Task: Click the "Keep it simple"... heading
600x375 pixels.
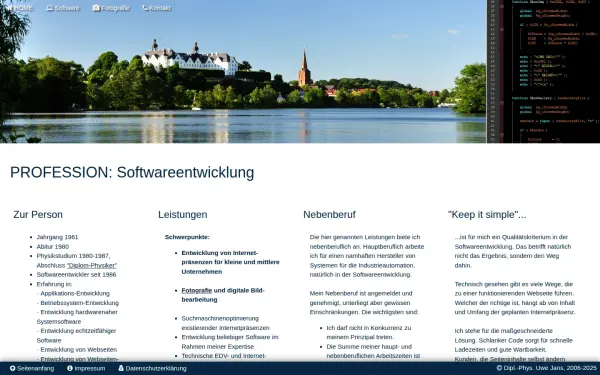Action: coord(487,215)
